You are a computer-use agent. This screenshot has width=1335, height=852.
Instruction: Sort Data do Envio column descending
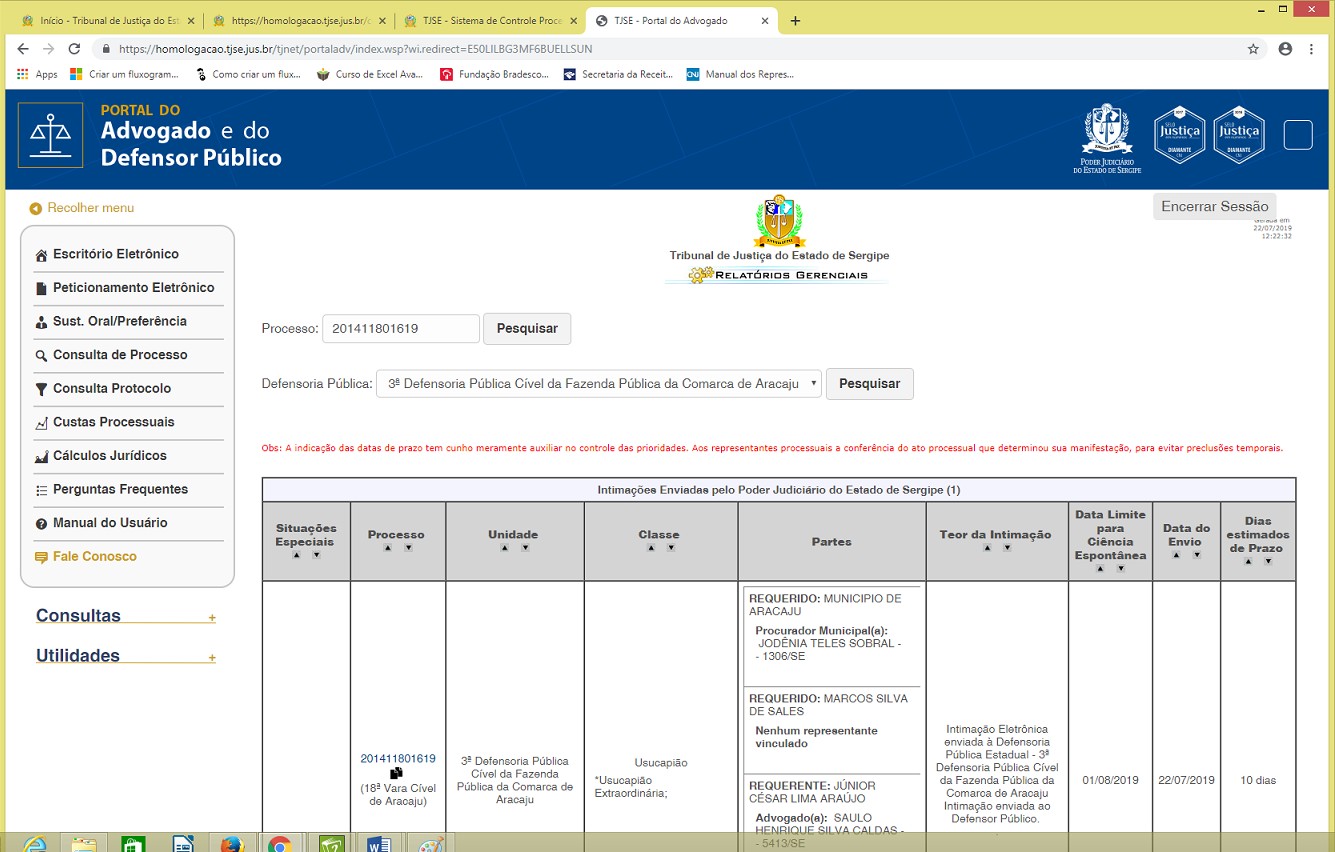pyautogui.click(x=1196, y=555)
